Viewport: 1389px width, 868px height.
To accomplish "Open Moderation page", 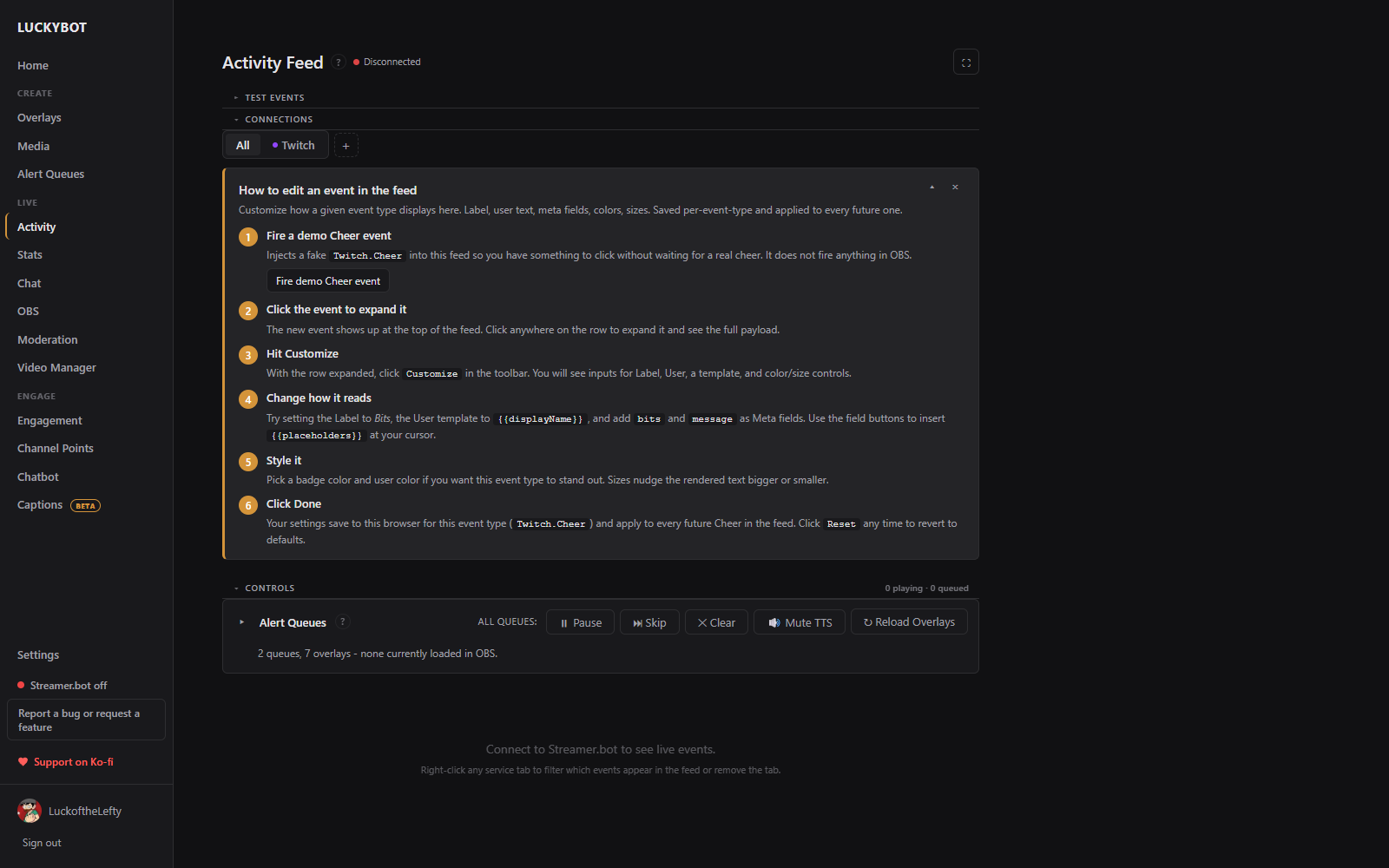I will 47,340.
